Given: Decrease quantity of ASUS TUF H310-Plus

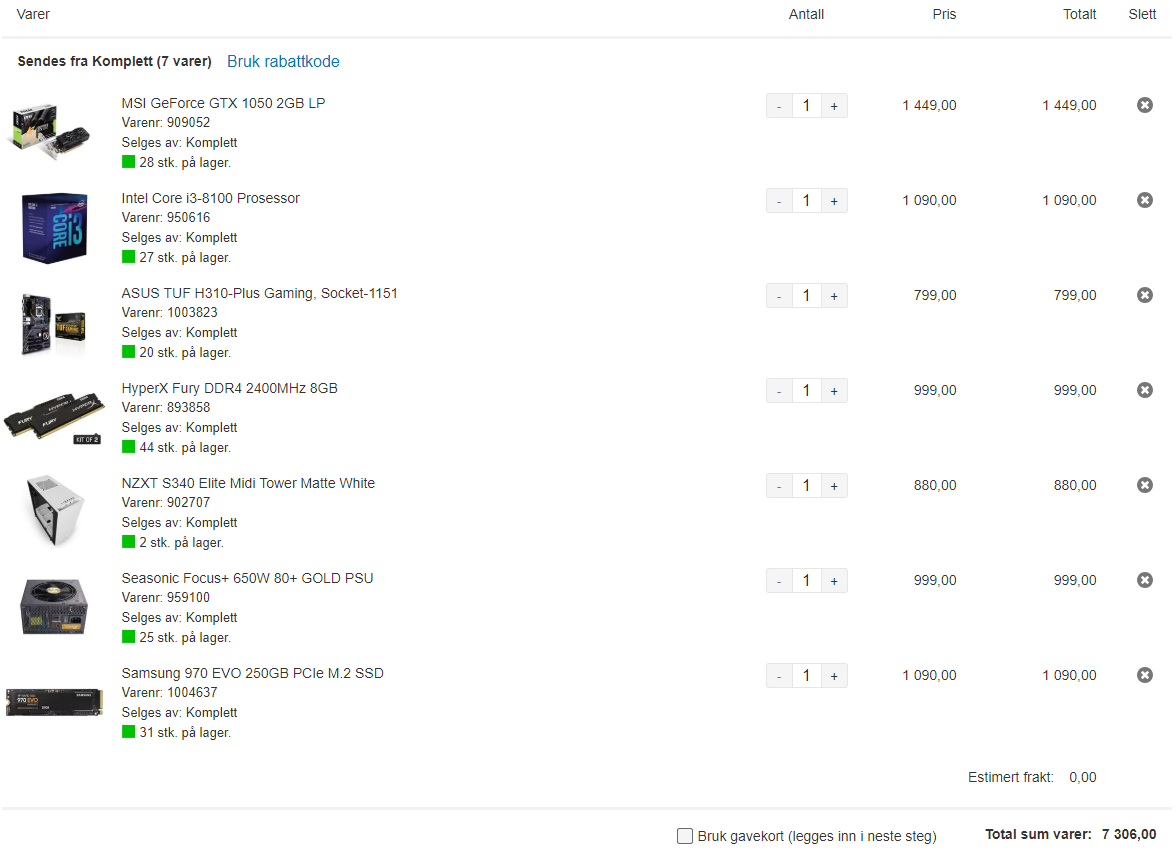Looking at the screenshot, I should pos(779,296).
